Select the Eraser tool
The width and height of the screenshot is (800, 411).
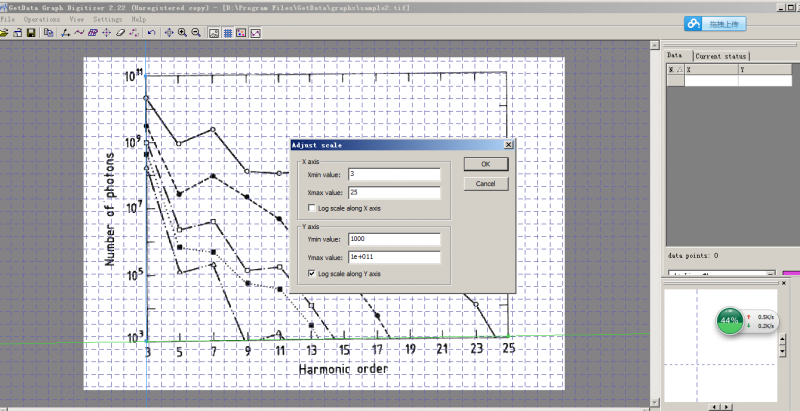coord(120,33)
